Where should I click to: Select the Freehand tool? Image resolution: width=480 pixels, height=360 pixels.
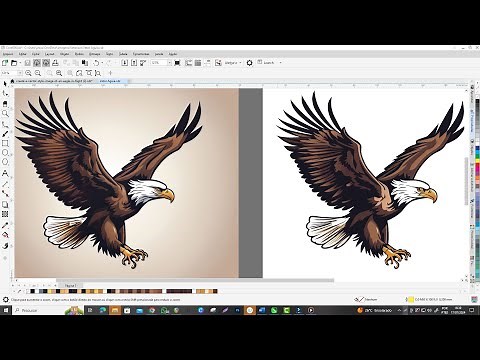pyautogui.click(x=5, y=124)
